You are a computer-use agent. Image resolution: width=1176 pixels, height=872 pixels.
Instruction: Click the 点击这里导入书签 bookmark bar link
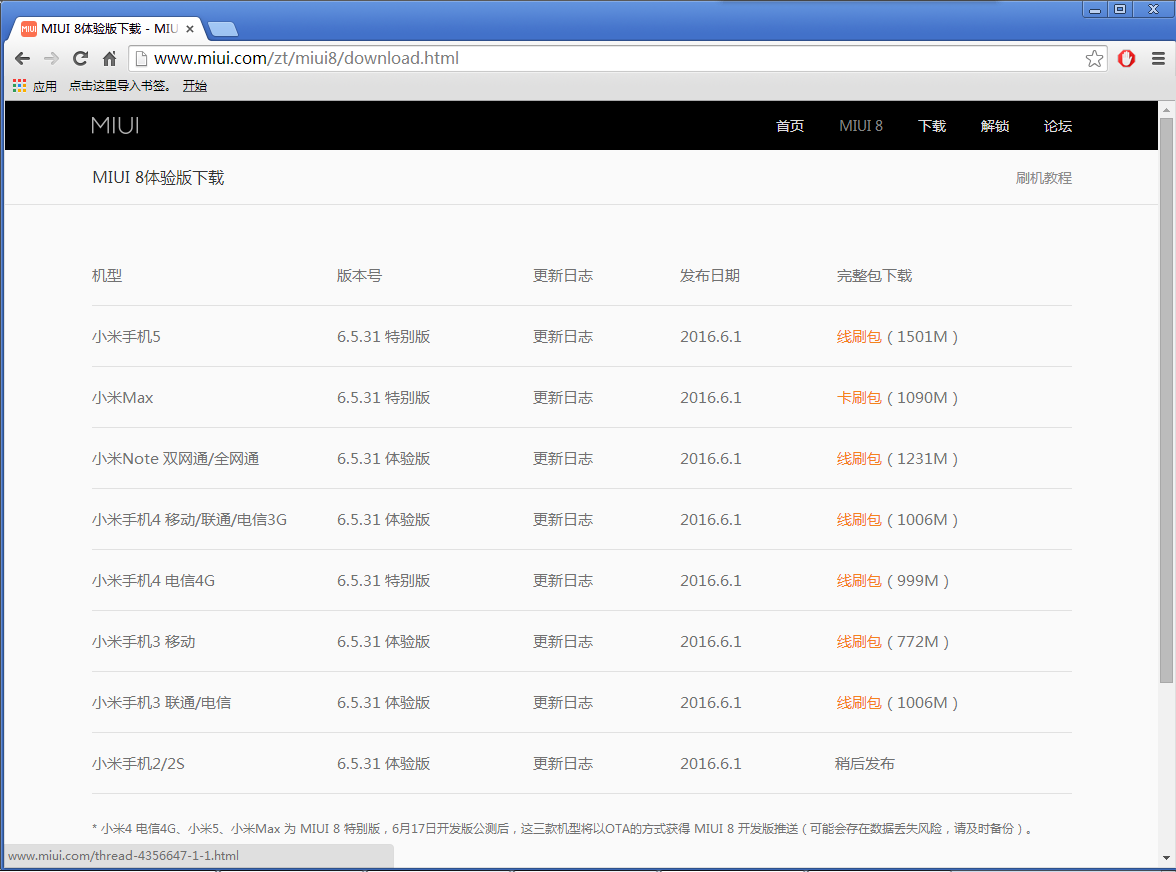(120, 86)
